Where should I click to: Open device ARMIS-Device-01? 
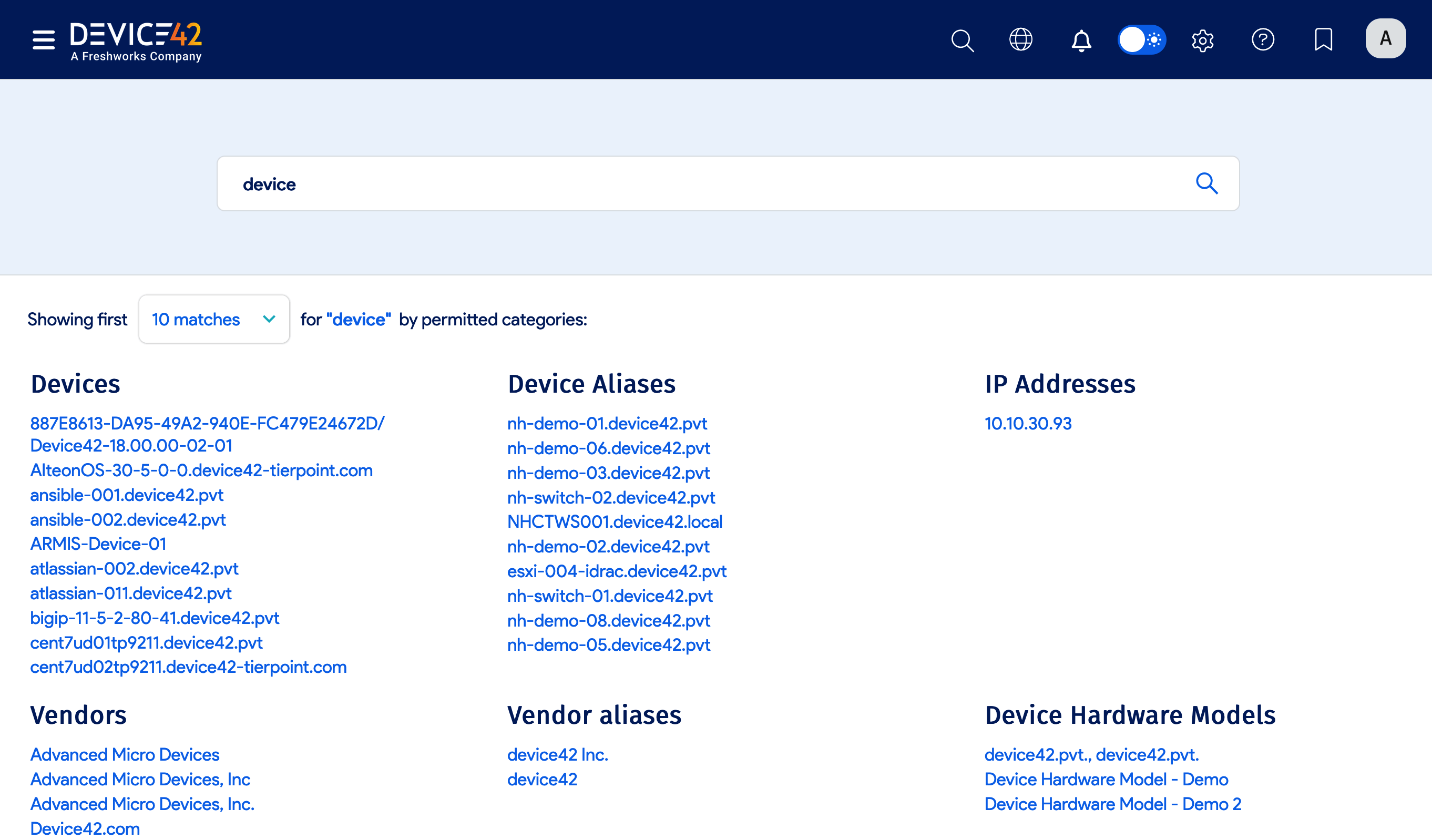pos(98,544)
